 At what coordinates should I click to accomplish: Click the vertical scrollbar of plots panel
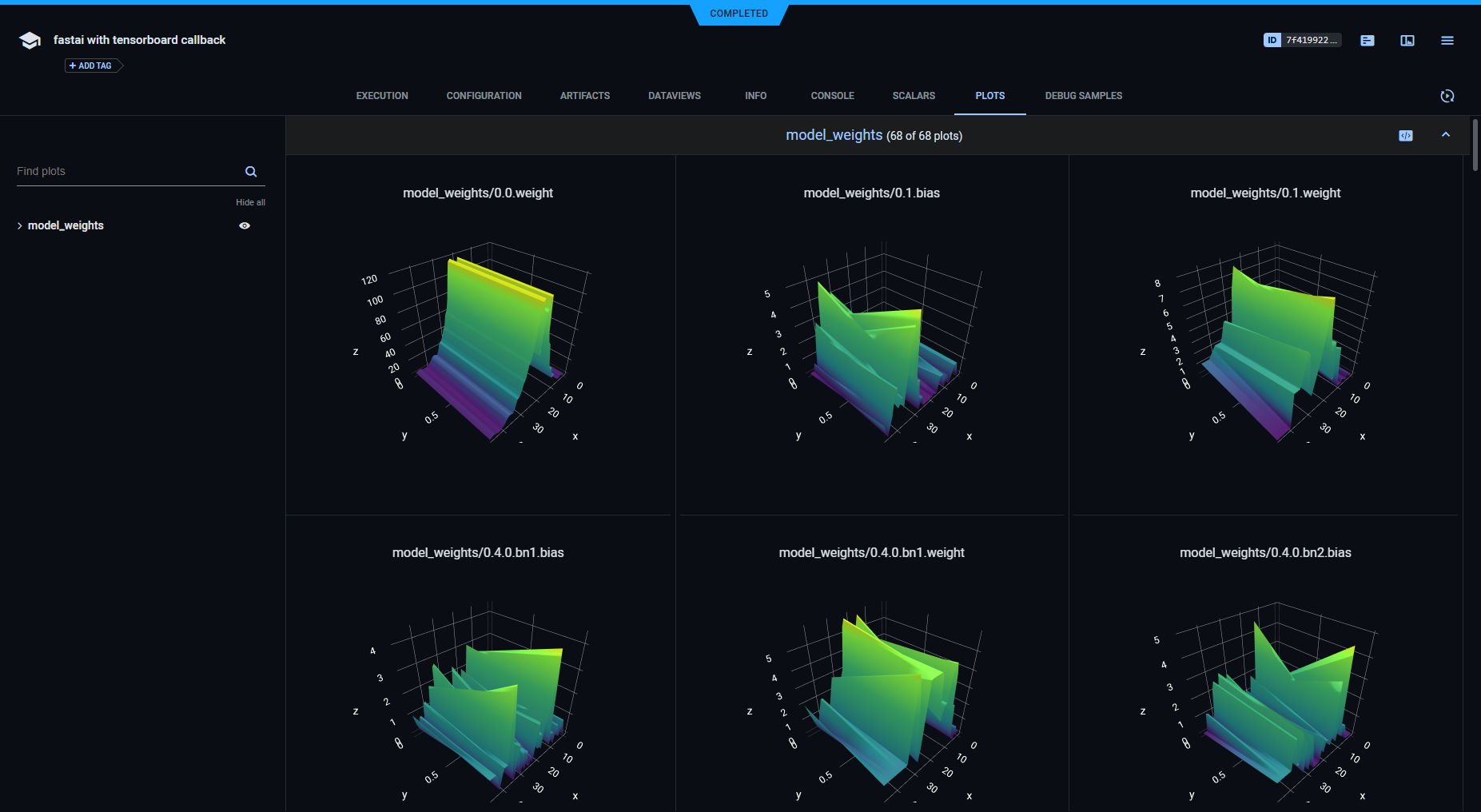[1475, 145]
